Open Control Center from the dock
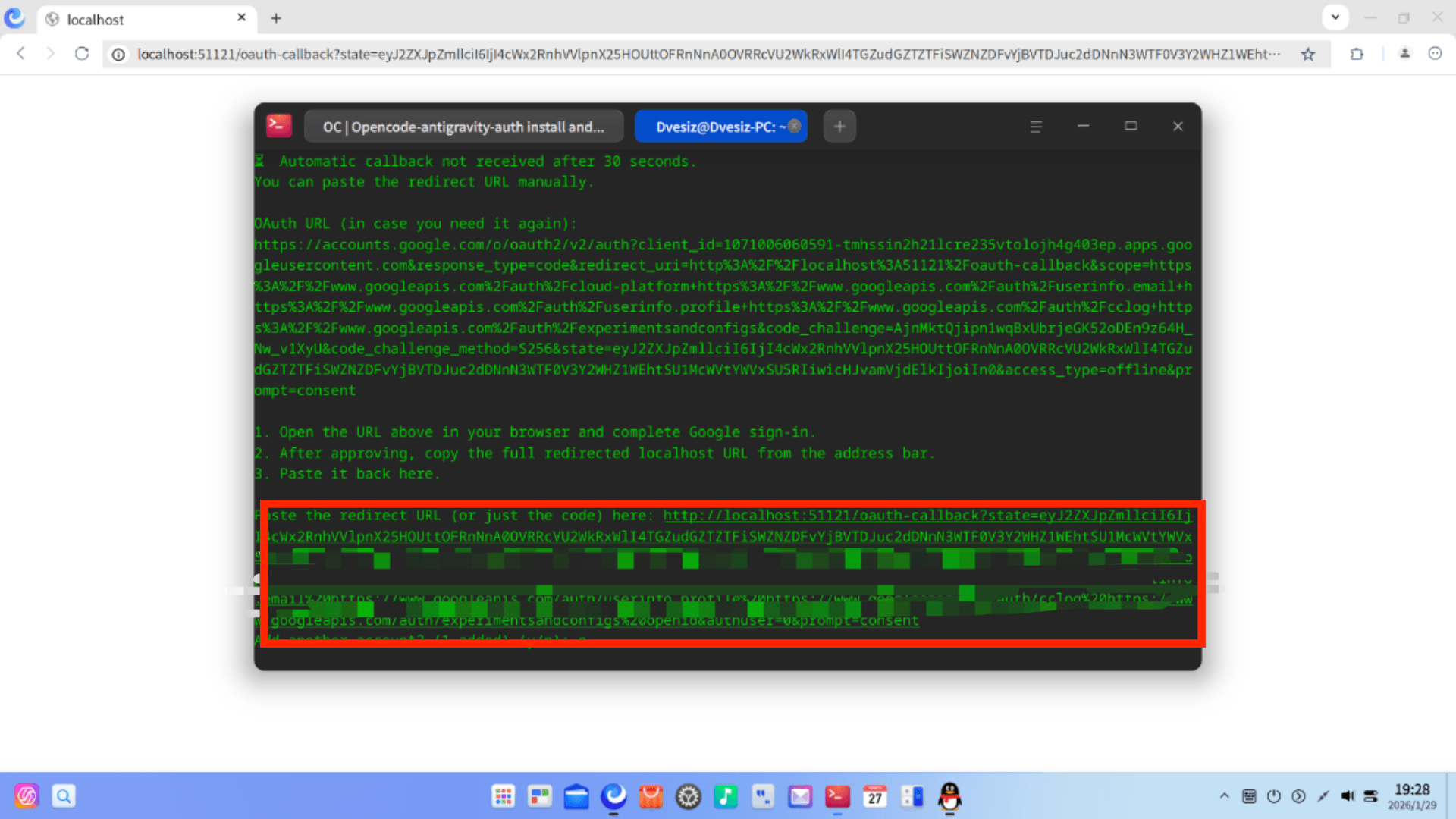1456x819 pixels. point(688,796)
